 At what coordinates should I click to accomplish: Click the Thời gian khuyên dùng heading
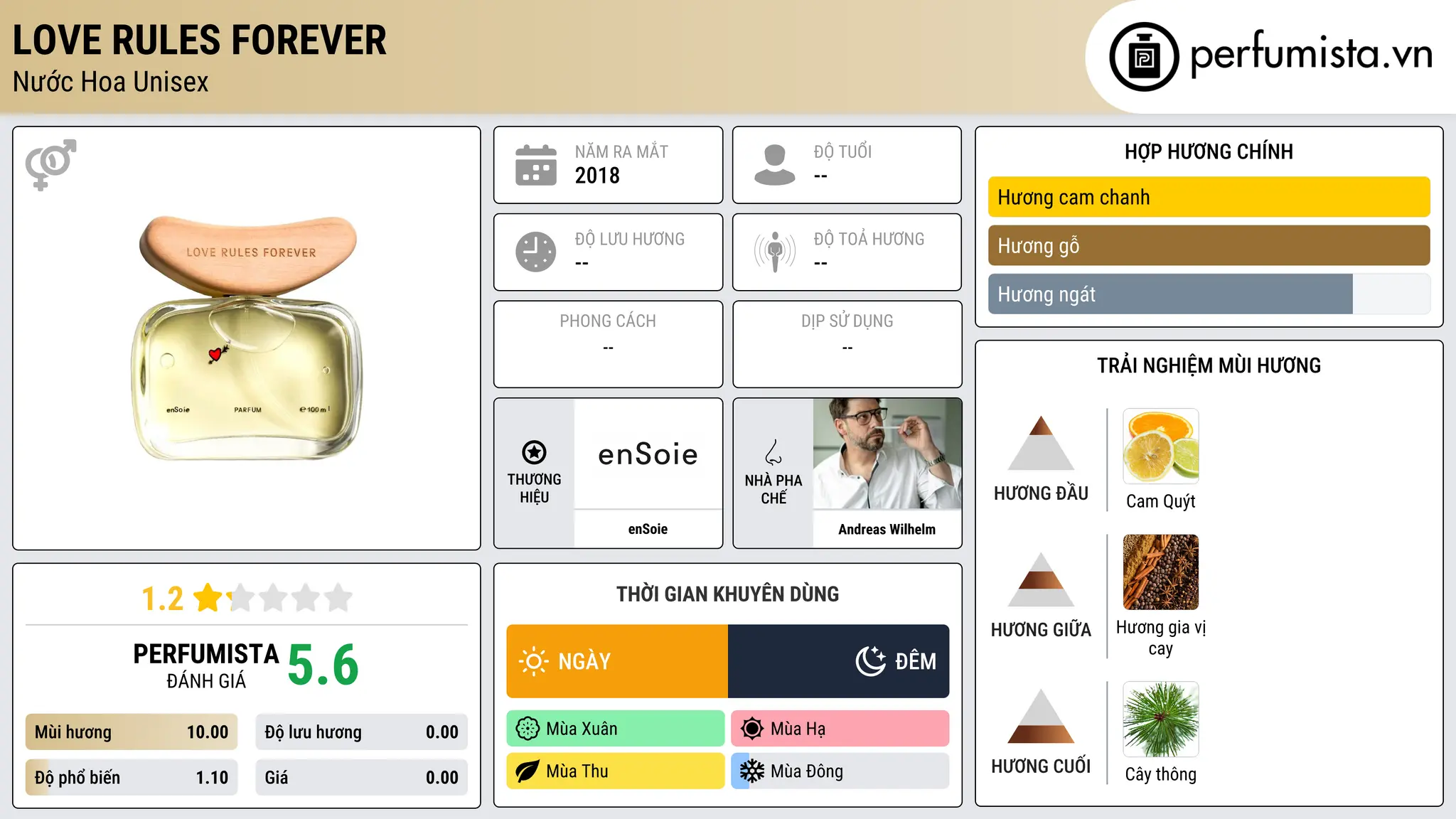[728, 594]
